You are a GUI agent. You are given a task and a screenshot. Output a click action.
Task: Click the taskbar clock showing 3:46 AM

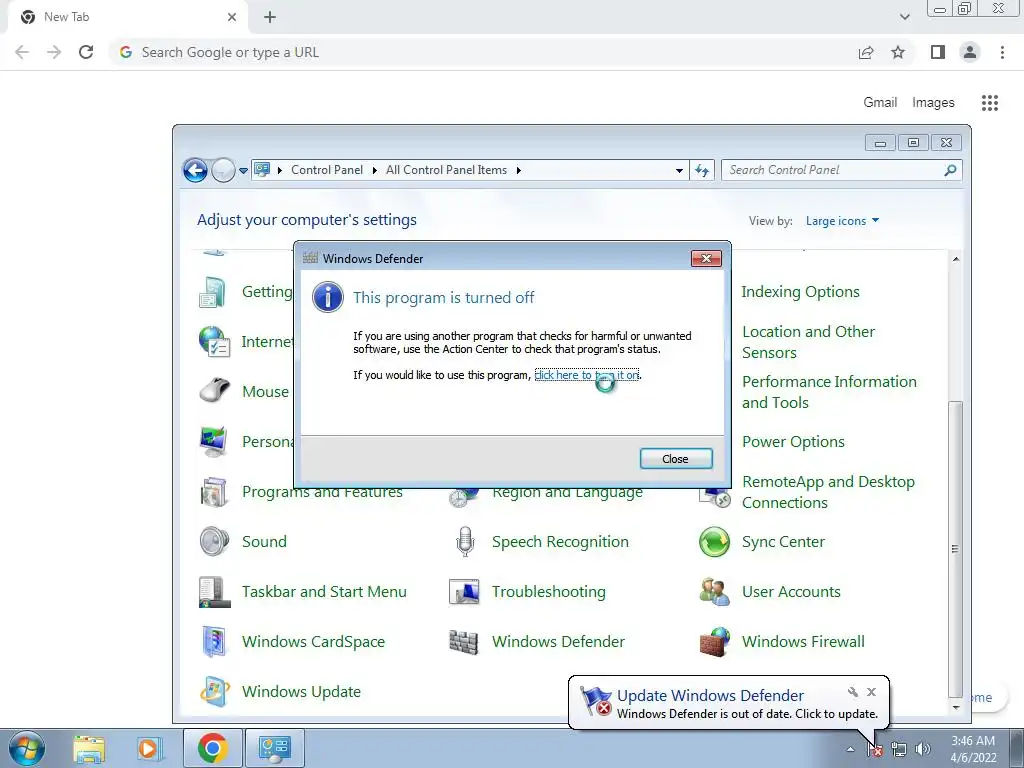coord(973,749)
